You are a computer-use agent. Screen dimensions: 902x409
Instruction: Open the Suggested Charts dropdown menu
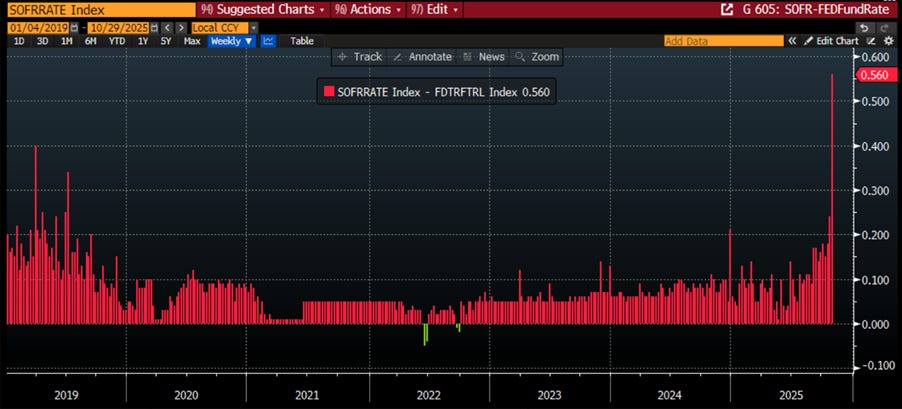coord(262,9)
